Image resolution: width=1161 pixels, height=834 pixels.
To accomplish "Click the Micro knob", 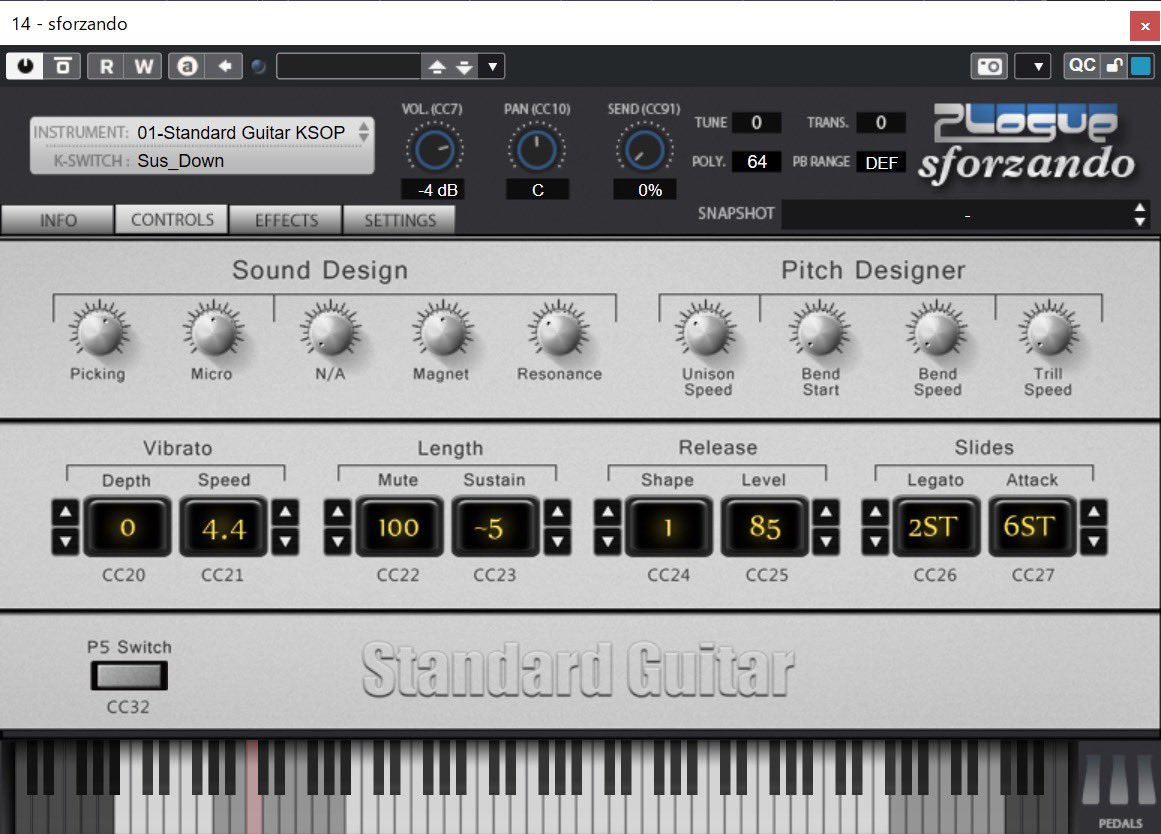I will coord(213,332).
